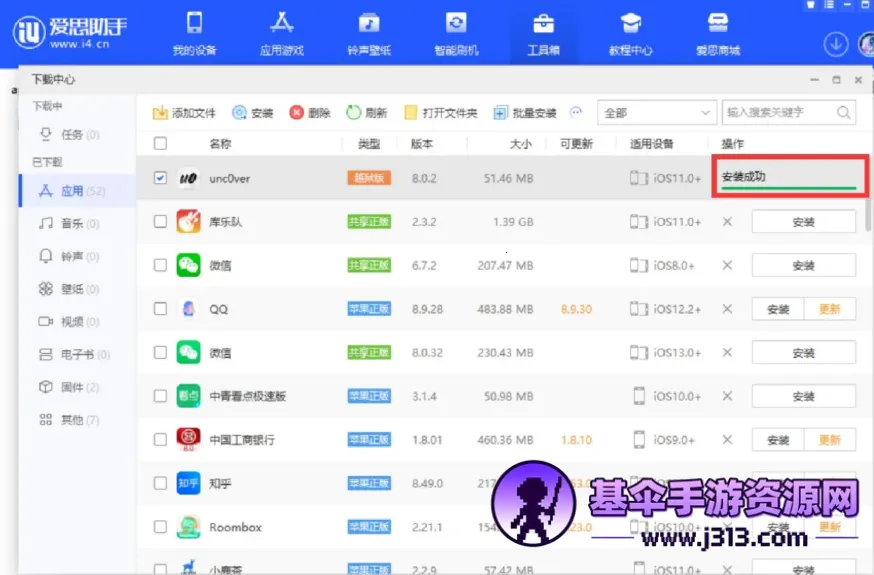Check the 微信 8.0.32 row checkbox
Image resolution: width=874 pixels, height=575 pixels.
[x=160, y=352]
